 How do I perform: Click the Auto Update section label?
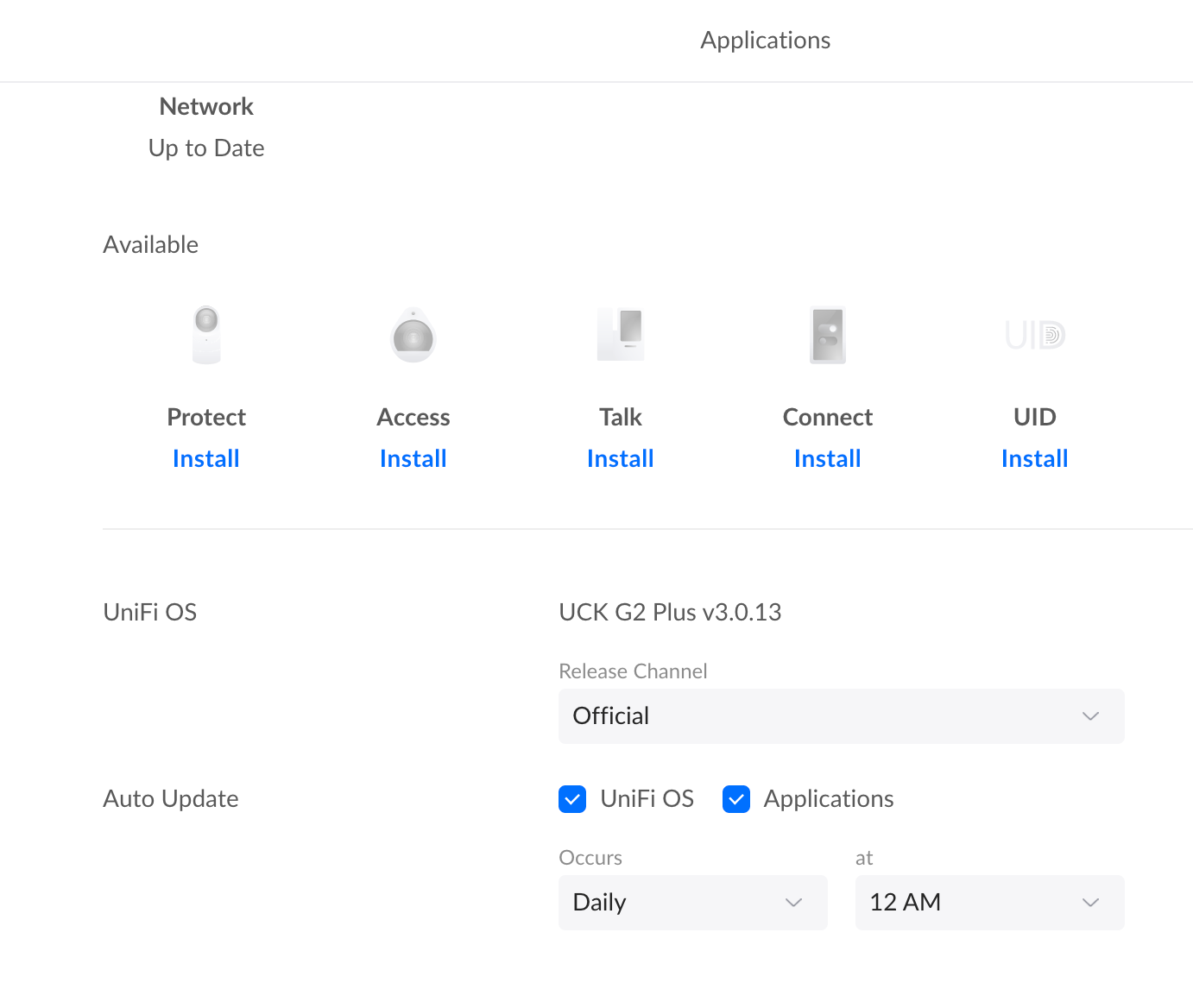pyautogui.click(x=171, y=799)
